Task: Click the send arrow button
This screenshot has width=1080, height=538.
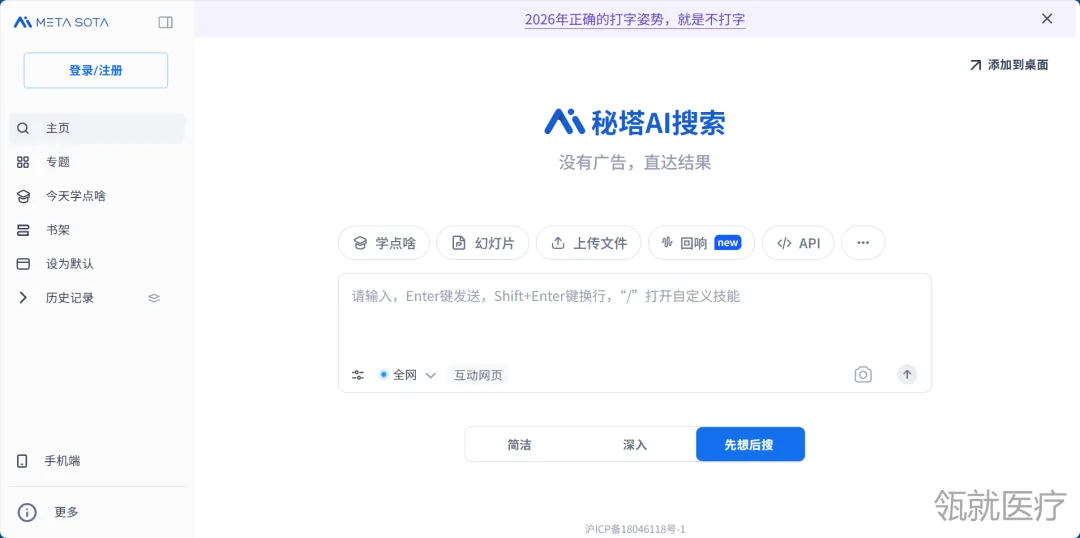Action: (x=907, y=375)
